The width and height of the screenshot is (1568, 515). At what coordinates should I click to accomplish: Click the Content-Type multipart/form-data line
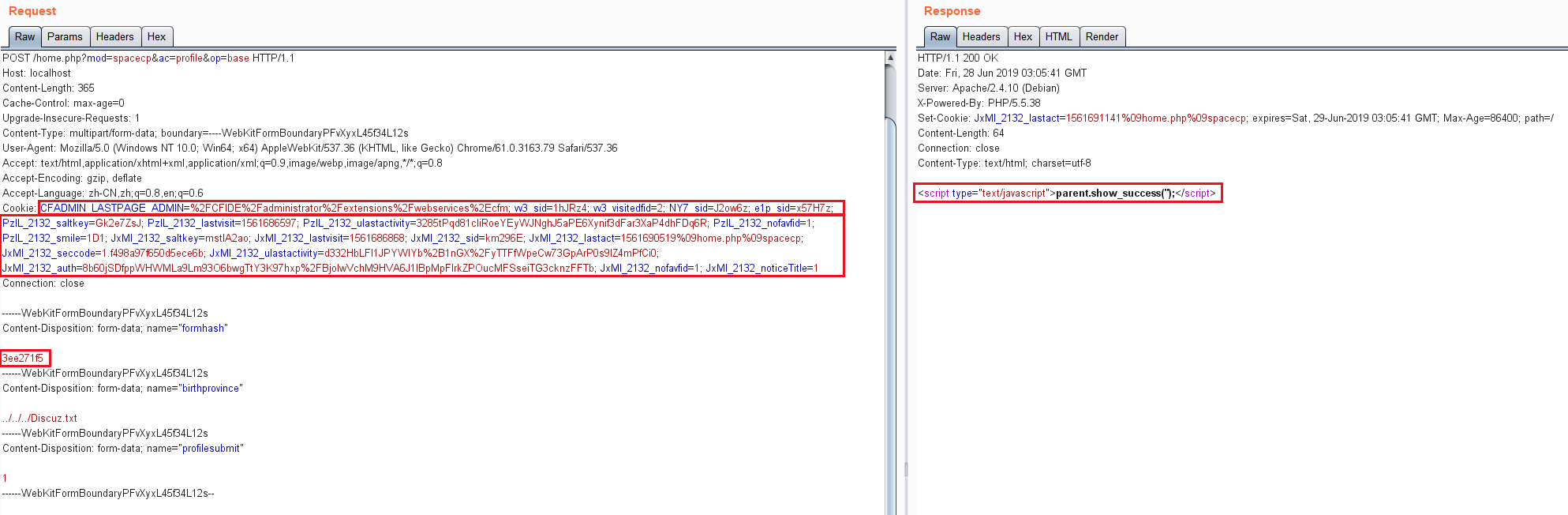pyautogui.click(x=205, y=133)
